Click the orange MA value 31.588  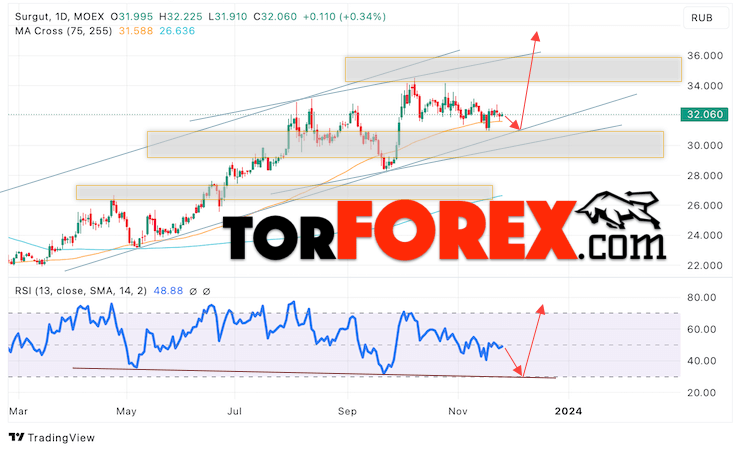pos(136,31)
